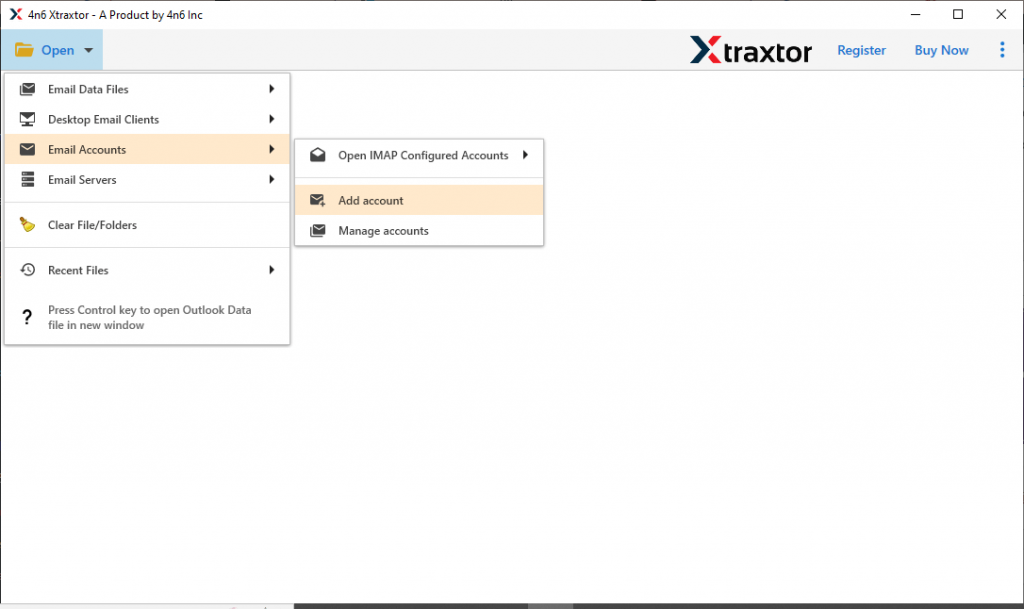
Task: Click the Manage accounts envelope icon
Action: [318, 231]
